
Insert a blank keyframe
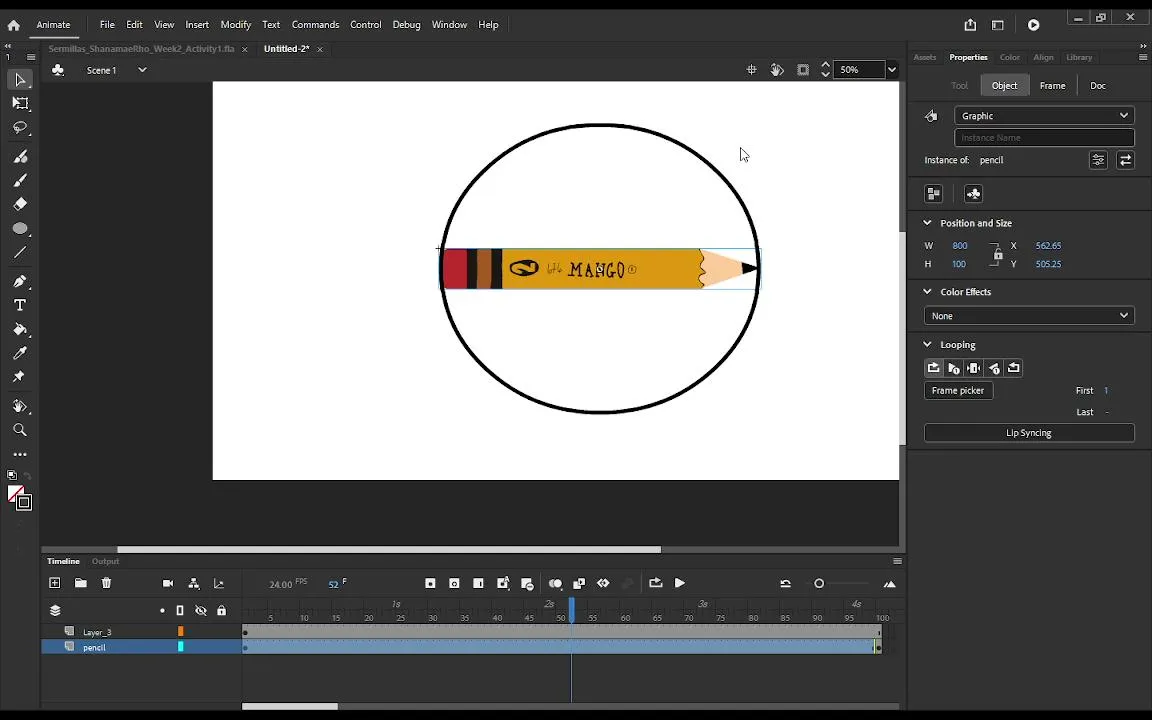pos(454,583)
